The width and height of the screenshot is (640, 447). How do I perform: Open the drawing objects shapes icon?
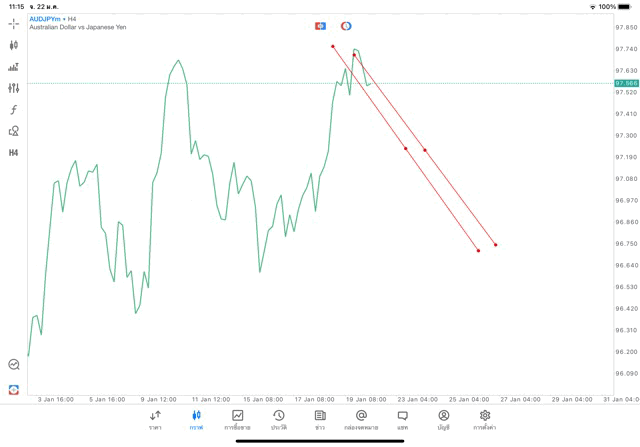click(x=14, y=131)
